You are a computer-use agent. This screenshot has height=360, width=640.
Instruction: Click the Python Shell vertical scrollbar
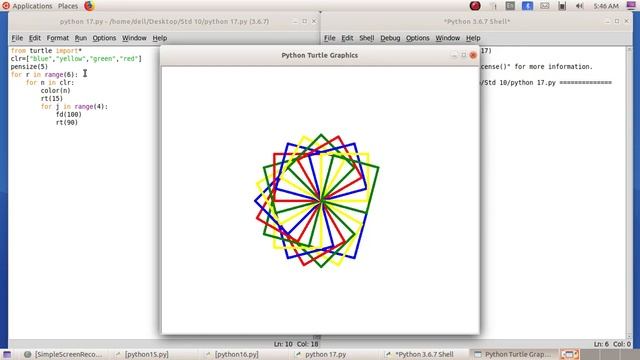[629, 193]
